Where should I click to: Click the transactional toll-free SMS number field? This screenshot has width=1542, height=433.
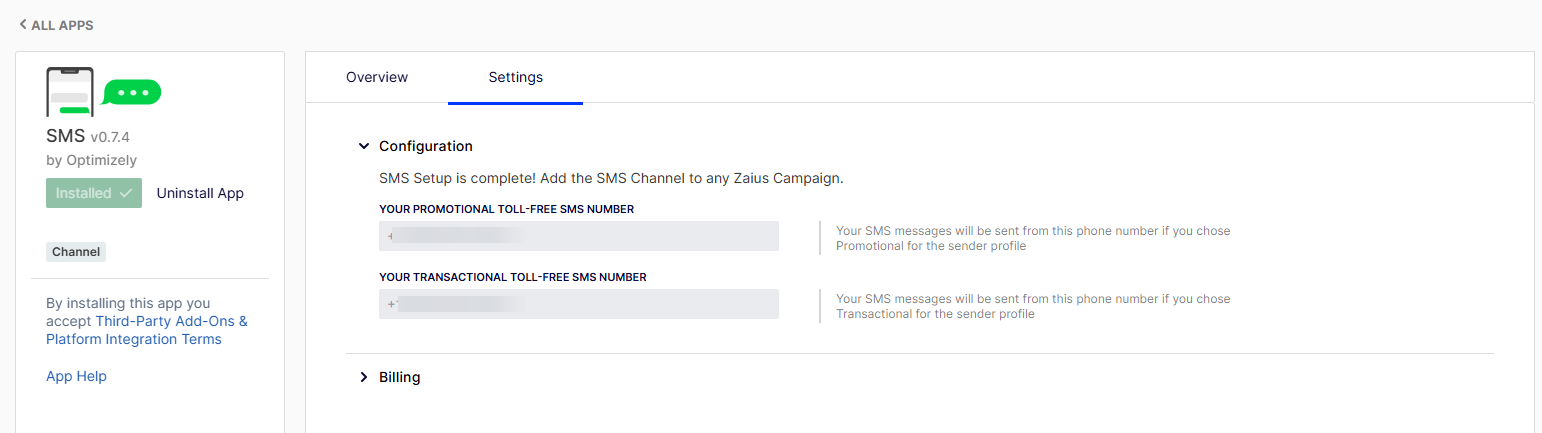pyautogui.click(x=579, y=304)
